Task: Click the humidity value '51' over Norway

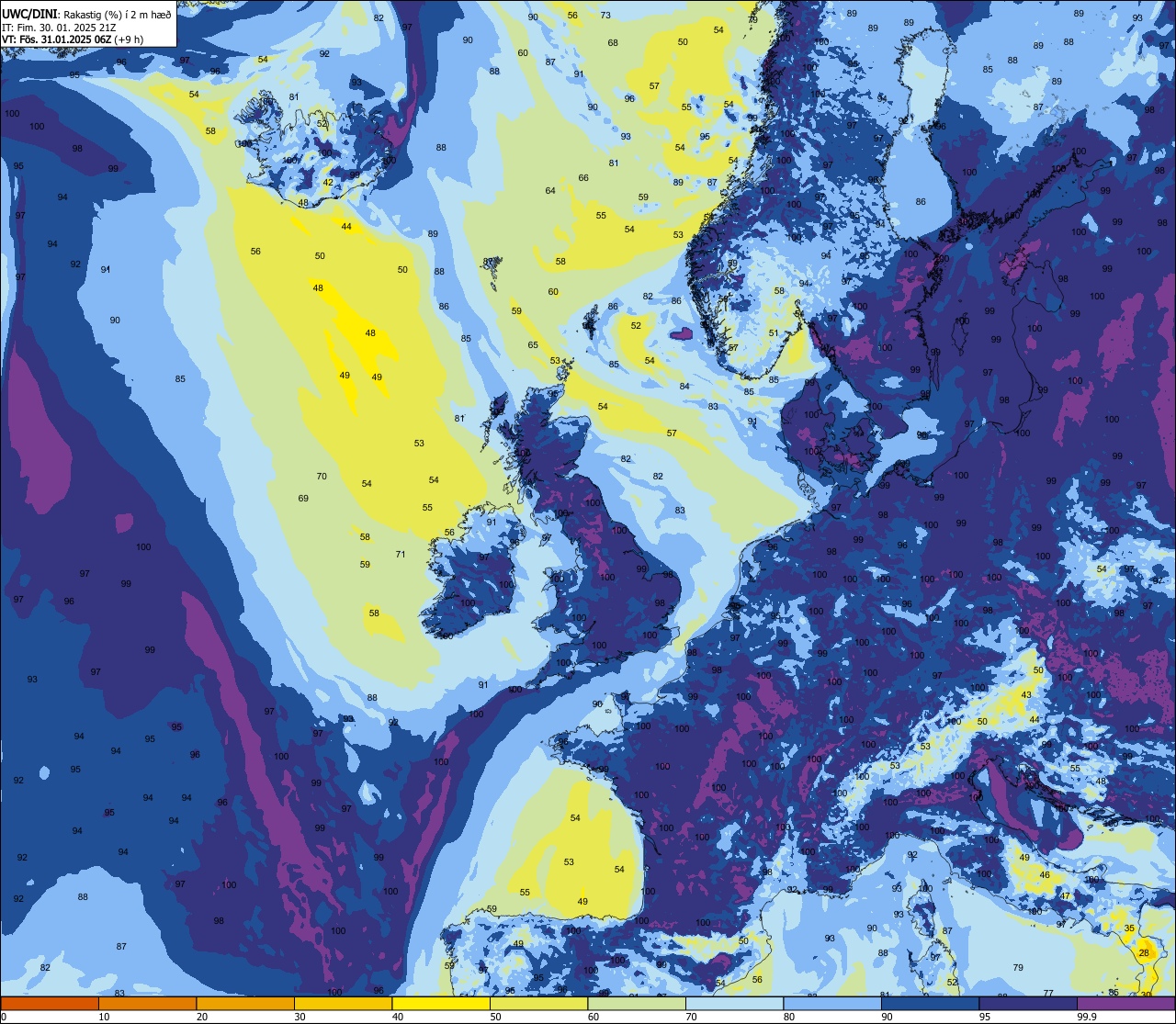Action: coord(774,333)
